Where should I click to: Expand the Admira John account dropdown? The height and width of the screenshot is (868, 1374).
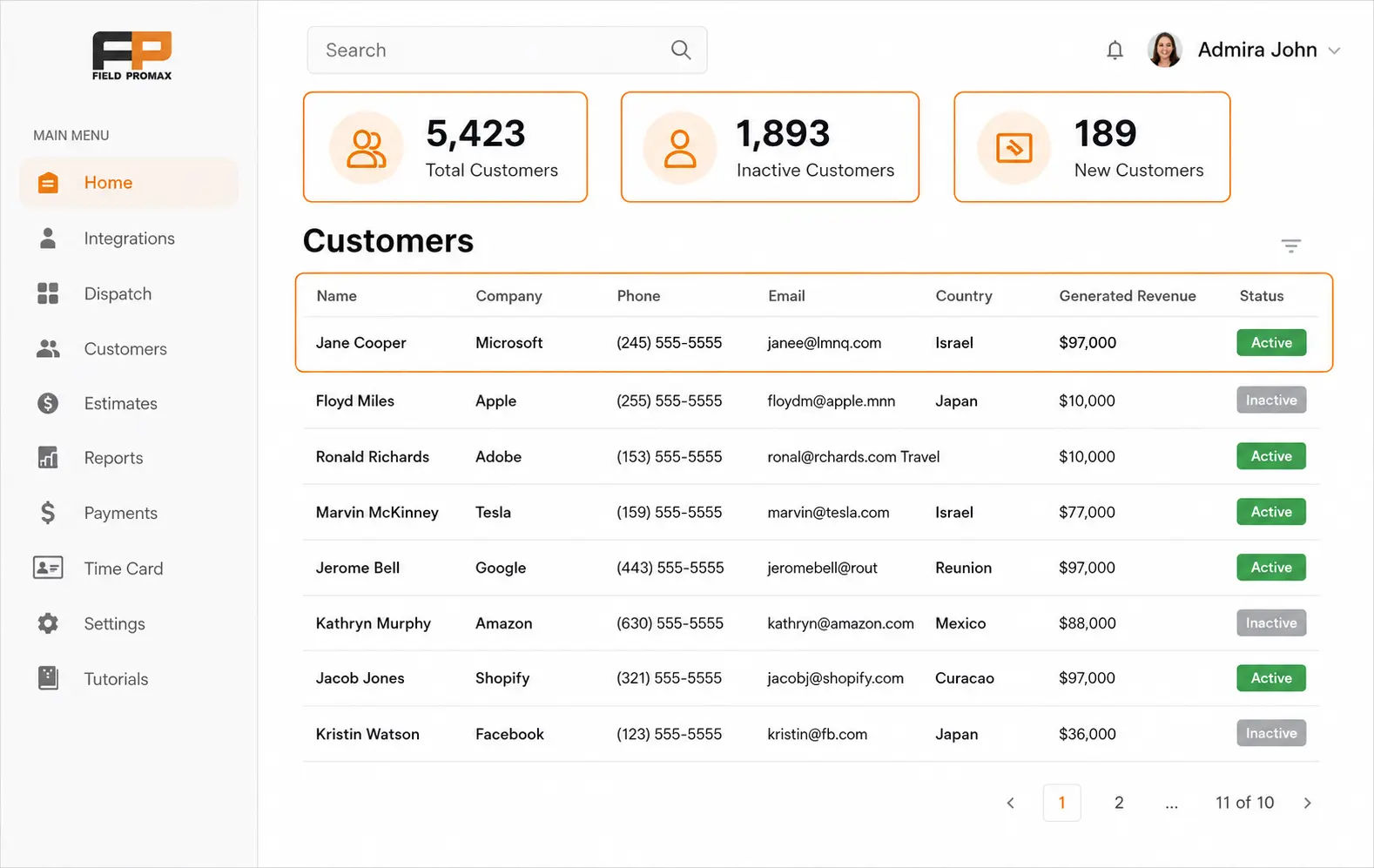point(1334,50)
